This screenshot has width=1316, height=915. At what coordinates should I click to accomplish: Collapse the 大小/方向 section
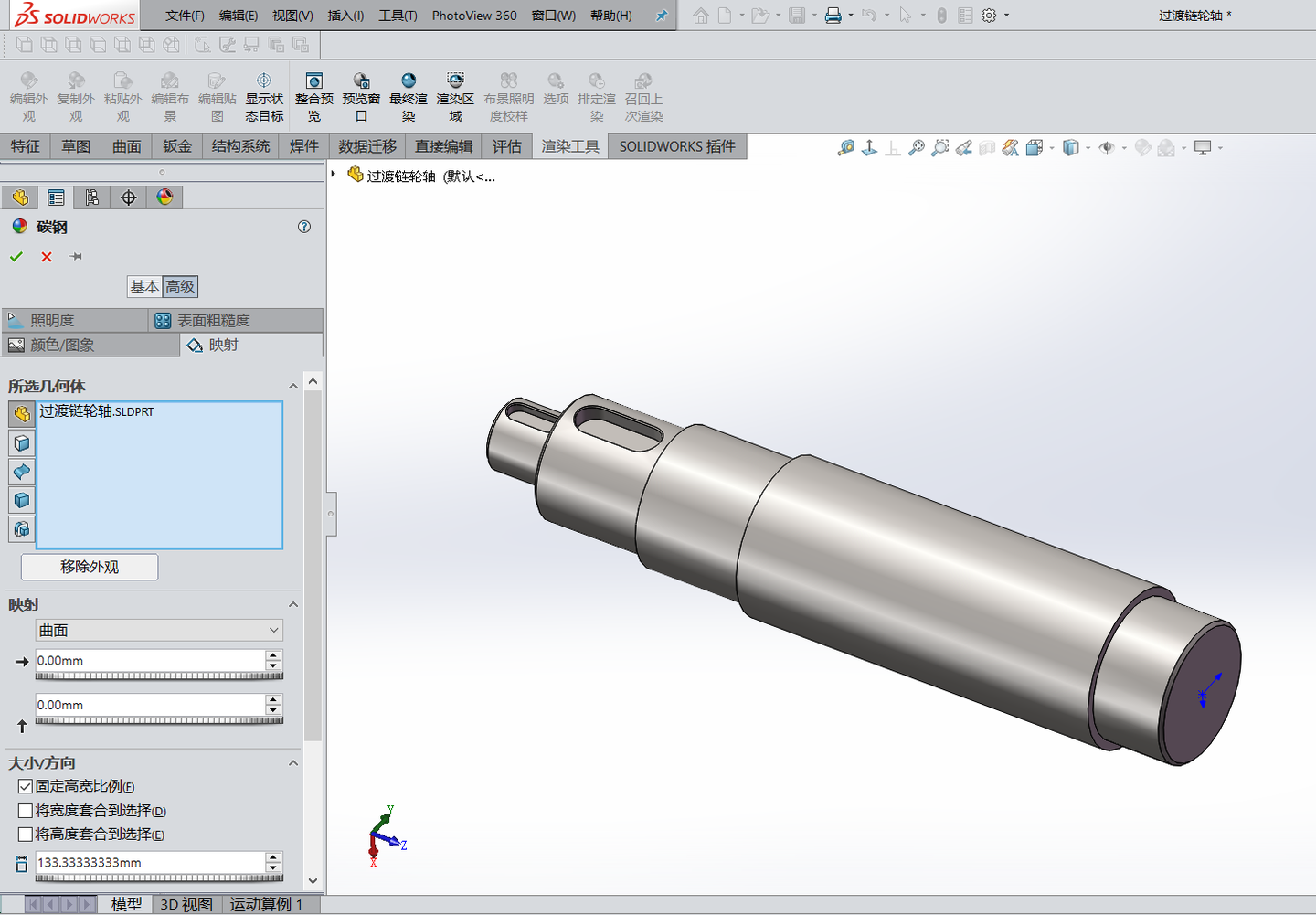coord(293,763)
